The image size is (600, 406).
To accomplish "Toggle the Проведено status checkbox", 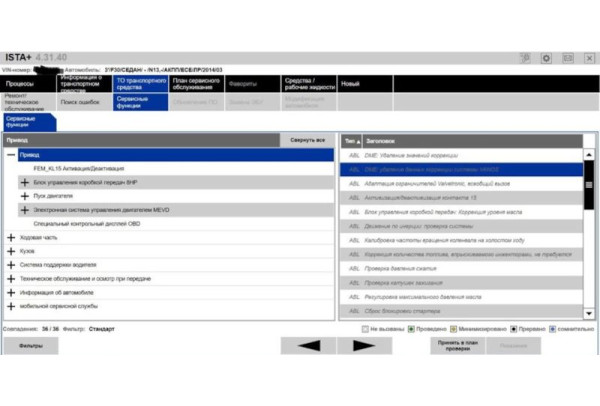I will coord(411,328).
